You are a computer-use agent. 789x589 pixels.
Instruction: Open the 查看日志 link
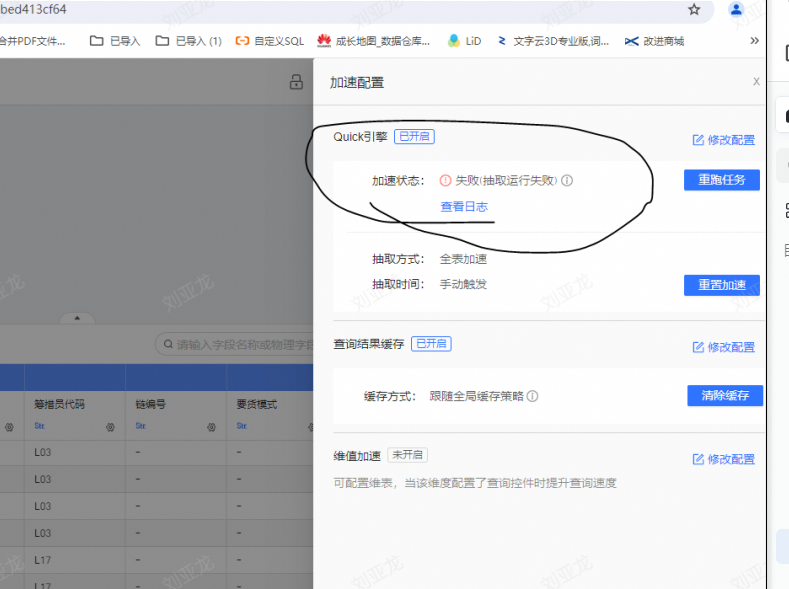pyautogui.click(x=464, y=206)
